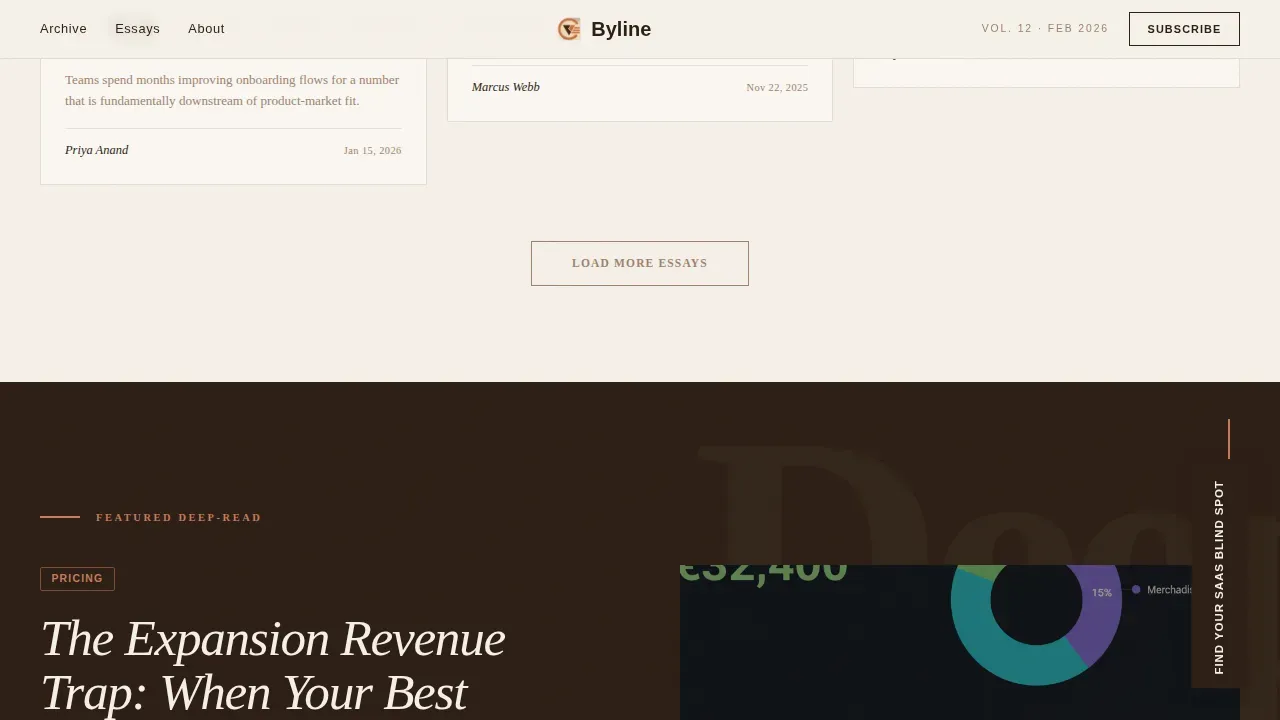Open The Expansion Revenue Trap headline

tap(273, 666)
